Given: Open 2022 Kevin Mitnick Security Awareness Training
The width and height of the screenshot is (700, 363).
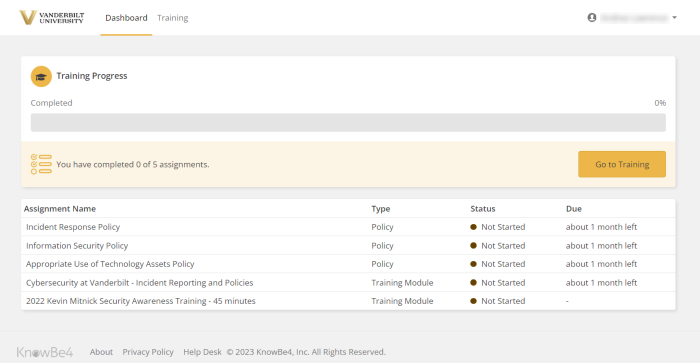Looking at the screenshot, I should pos(141,301).
